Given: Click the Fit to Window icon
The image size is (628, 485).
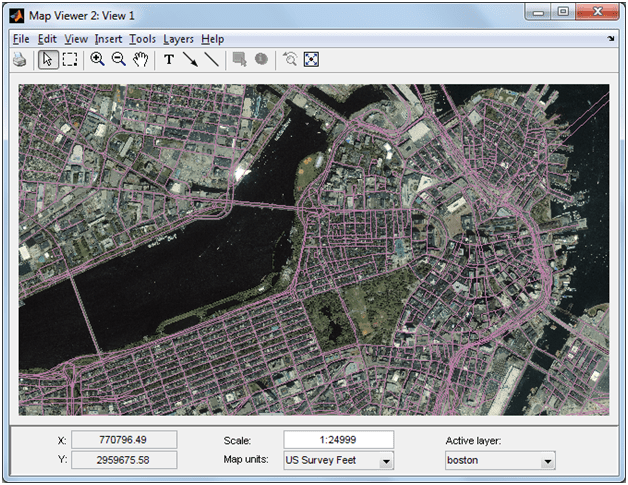Looking at the screenshot, I should point(311,60).
